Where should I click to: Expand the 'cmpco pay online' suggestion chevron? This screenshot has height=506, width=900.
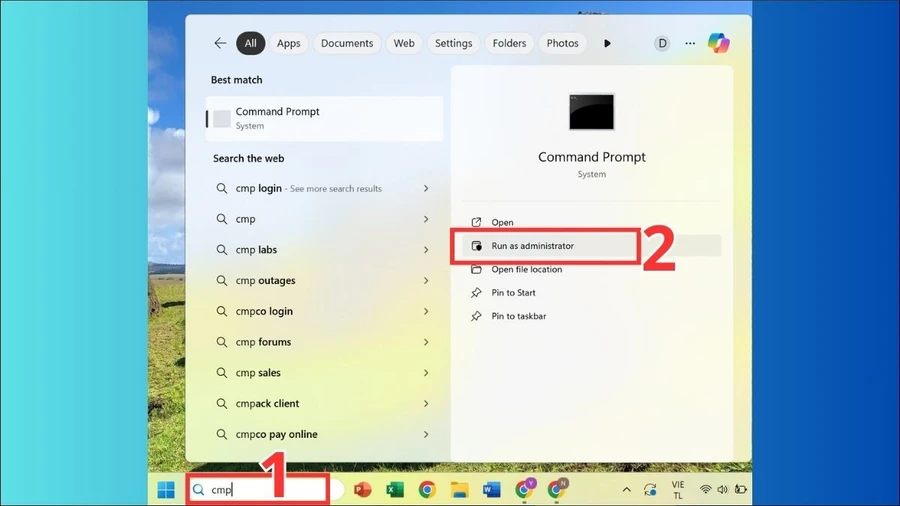(426, 434)
